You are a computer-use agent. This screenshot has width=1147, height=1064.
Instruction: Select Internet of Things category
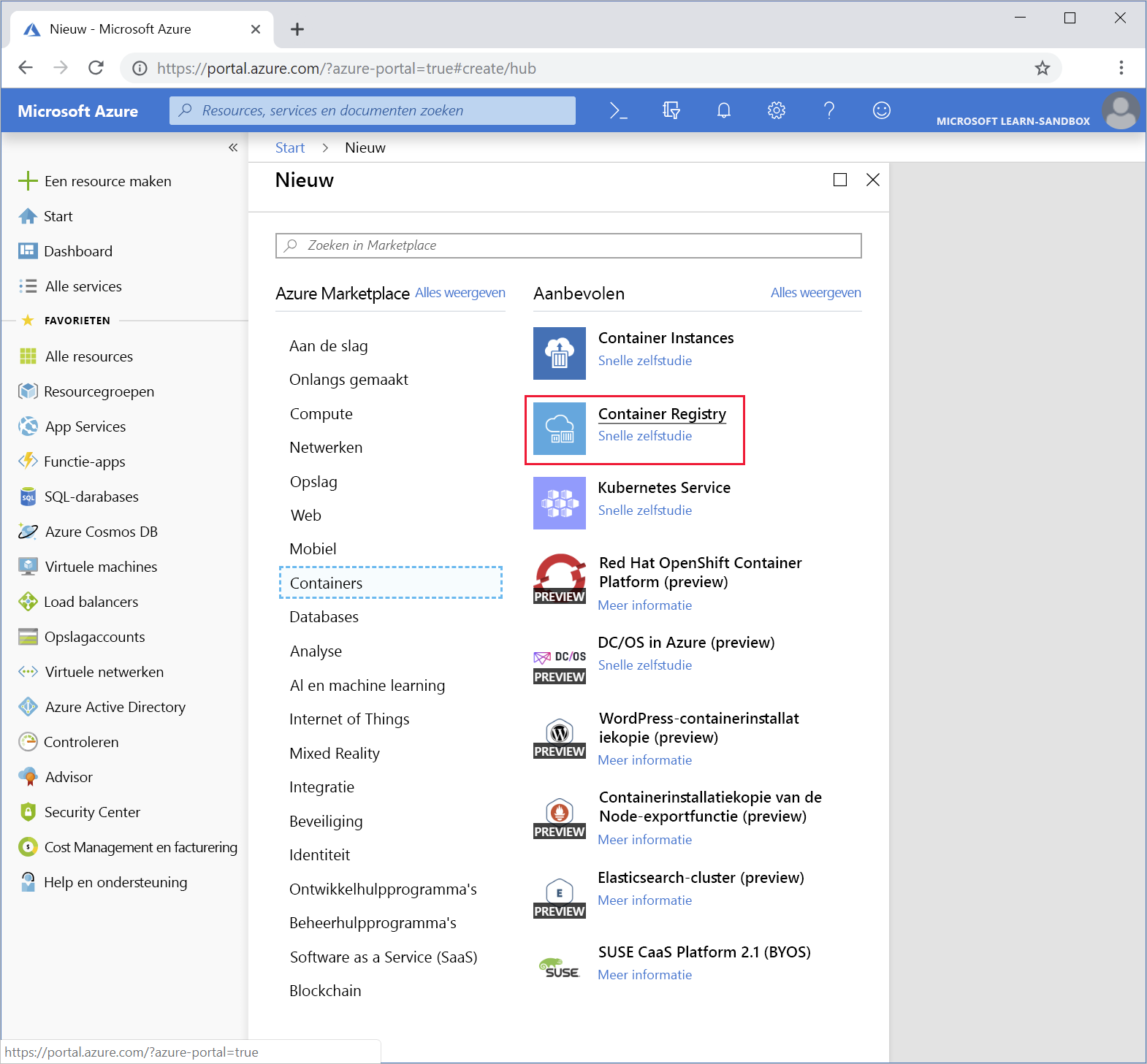tap(349, 719)
